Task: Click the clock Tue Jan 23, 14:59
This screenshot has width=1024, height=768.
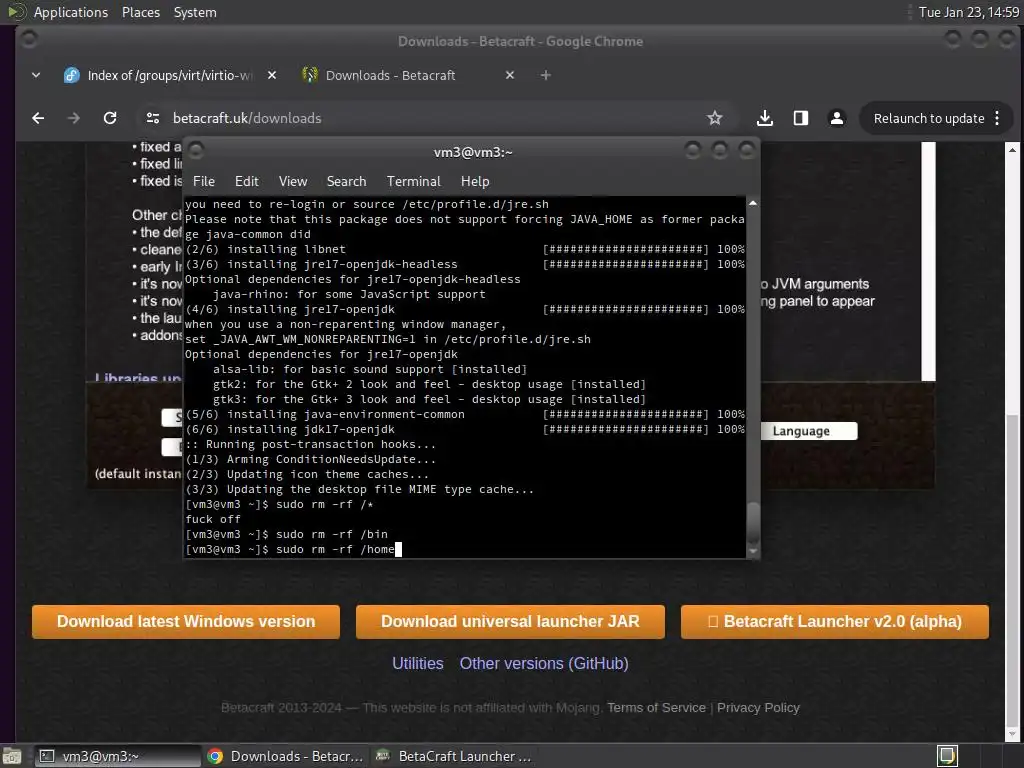Action: click(968, 12)
